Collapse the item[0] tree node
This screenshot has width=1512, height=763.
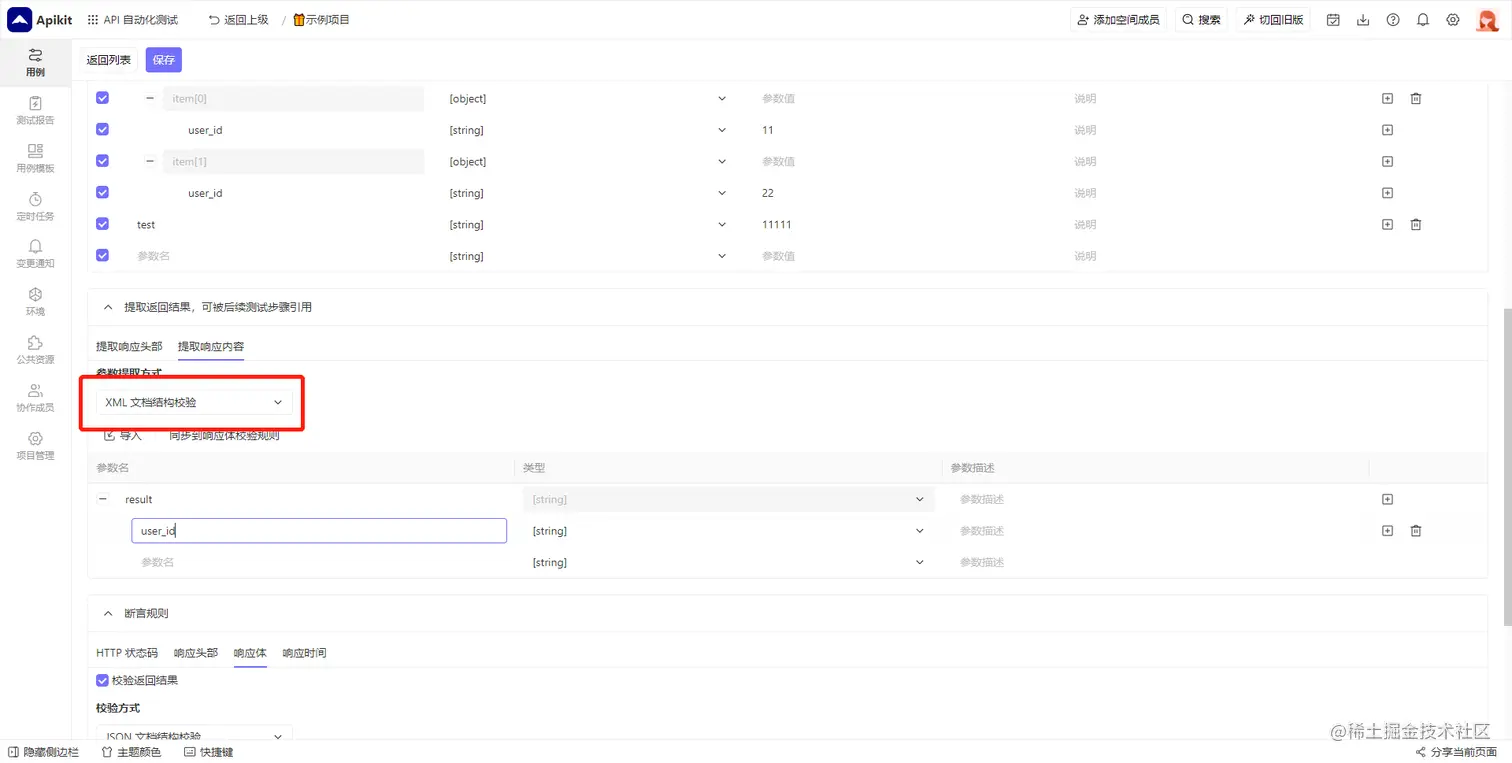click(150, 98)
